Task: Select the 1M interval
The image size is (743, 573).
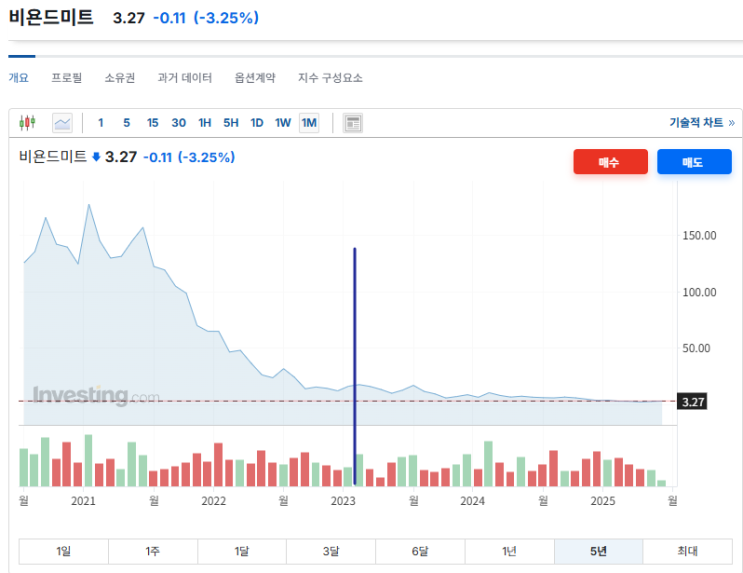Action: tap(309, 123)
